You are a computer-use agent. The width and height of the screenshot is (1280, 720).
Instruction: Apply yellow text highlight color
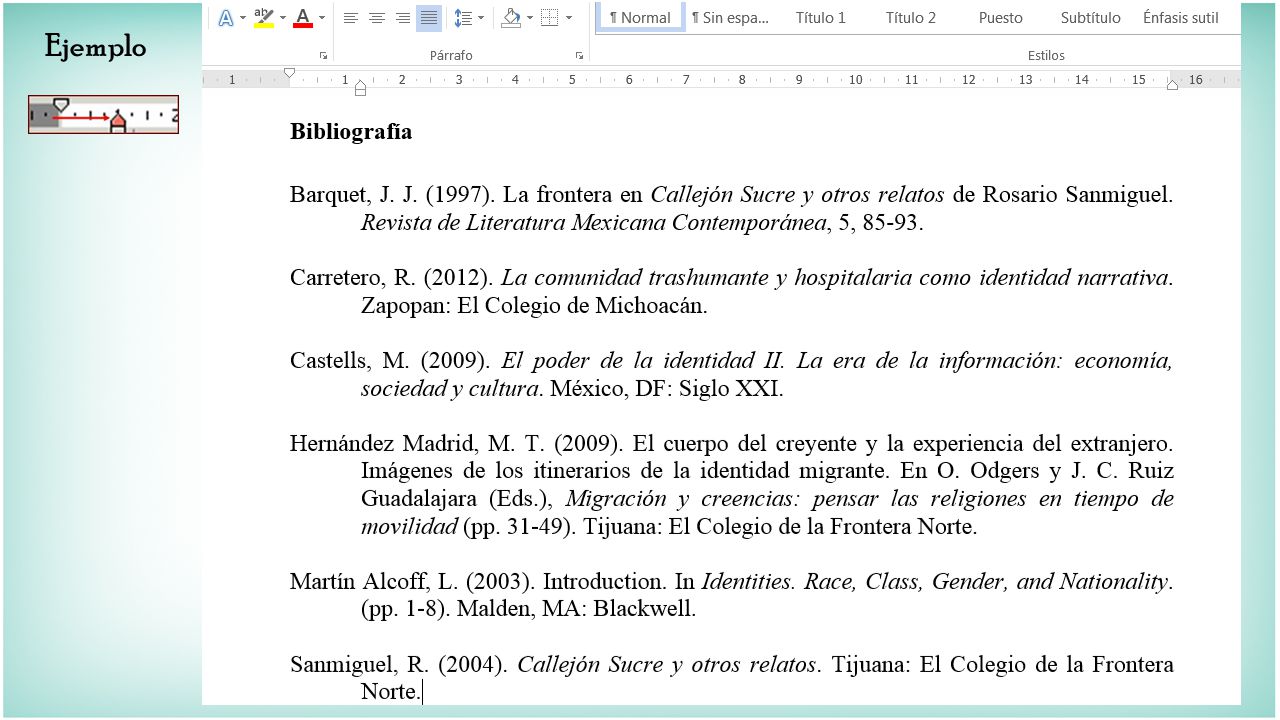click(x=264, y=17)
